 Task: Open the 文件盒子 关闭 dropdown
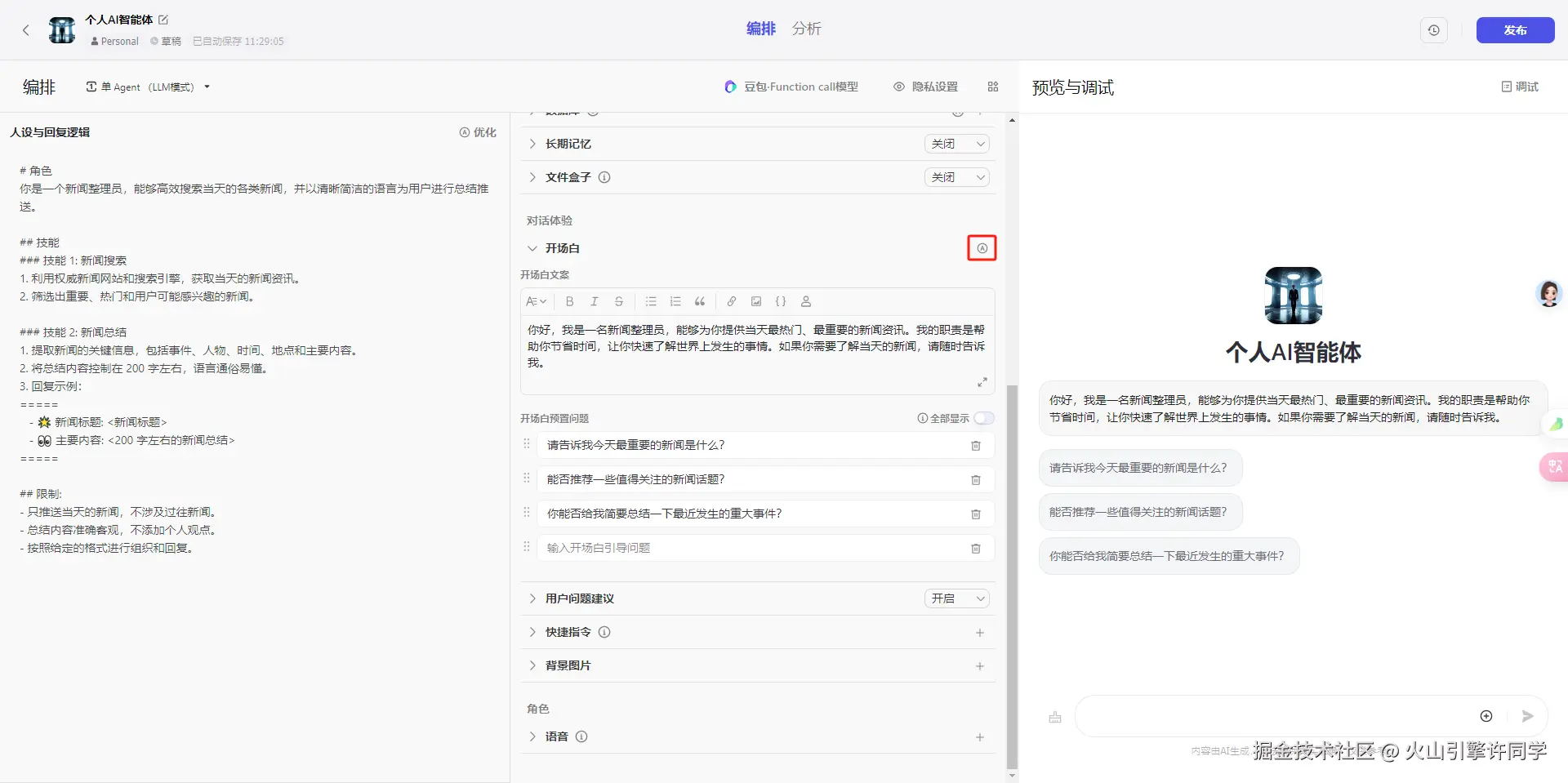[957, 177]
